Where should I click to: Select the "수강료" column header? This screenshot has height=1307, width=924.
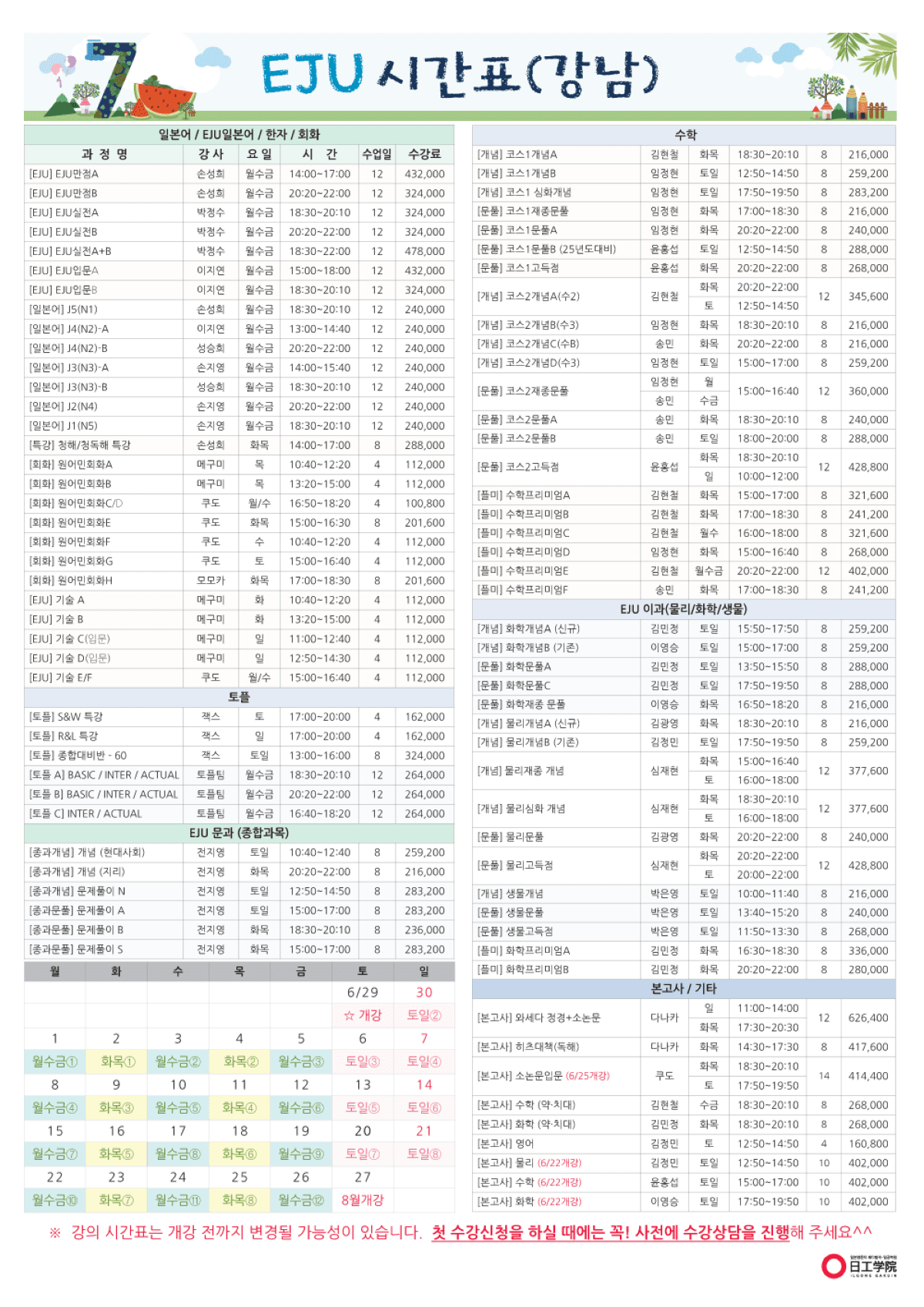pos(425,154)
